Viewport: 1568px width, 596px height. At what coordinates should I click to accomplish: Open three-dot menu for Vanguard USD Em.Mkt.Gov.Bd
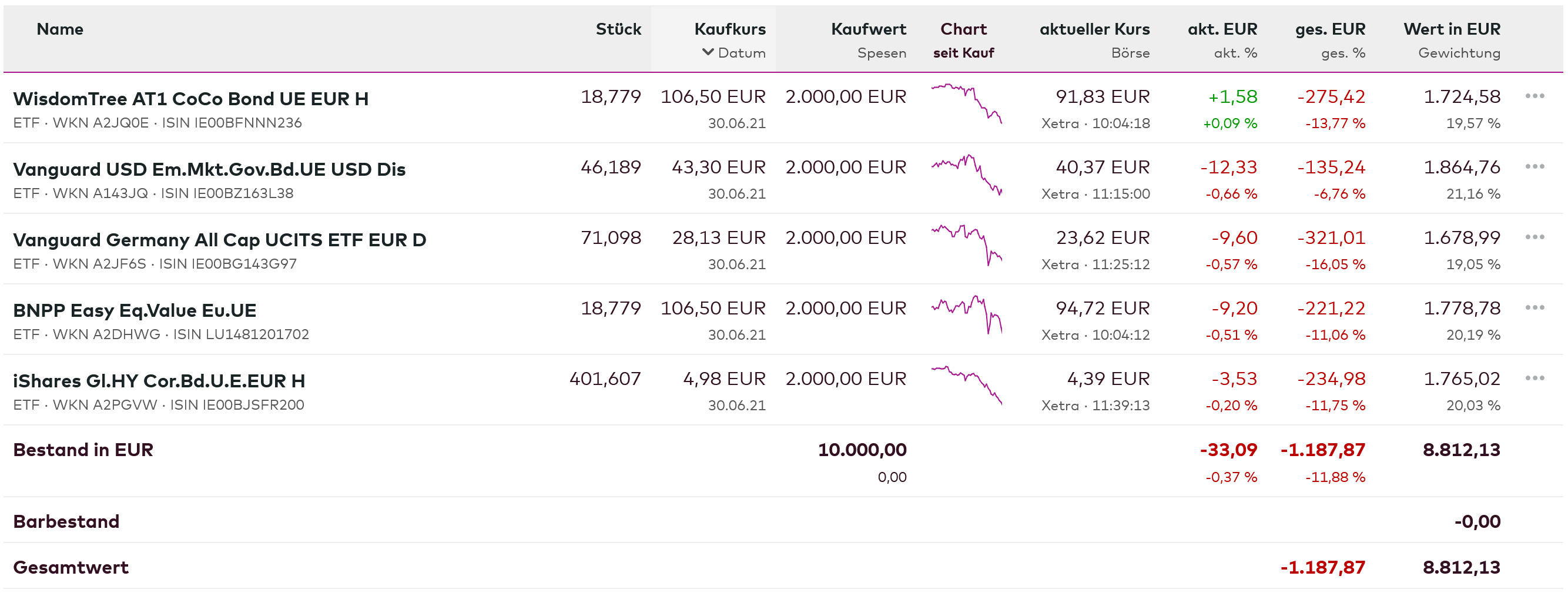[1534, 167]
